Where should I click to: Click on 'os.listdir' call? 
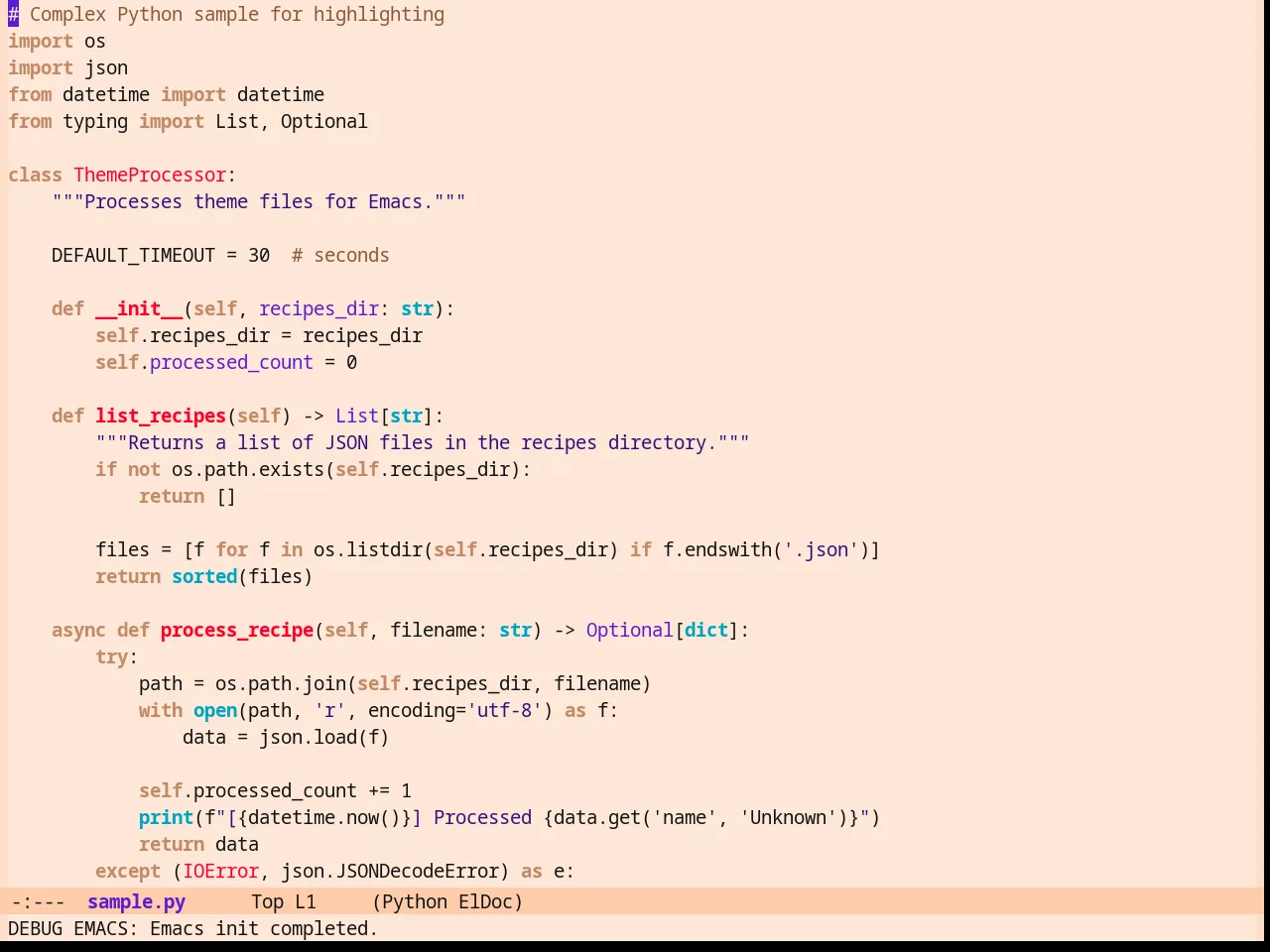point(368,549)
